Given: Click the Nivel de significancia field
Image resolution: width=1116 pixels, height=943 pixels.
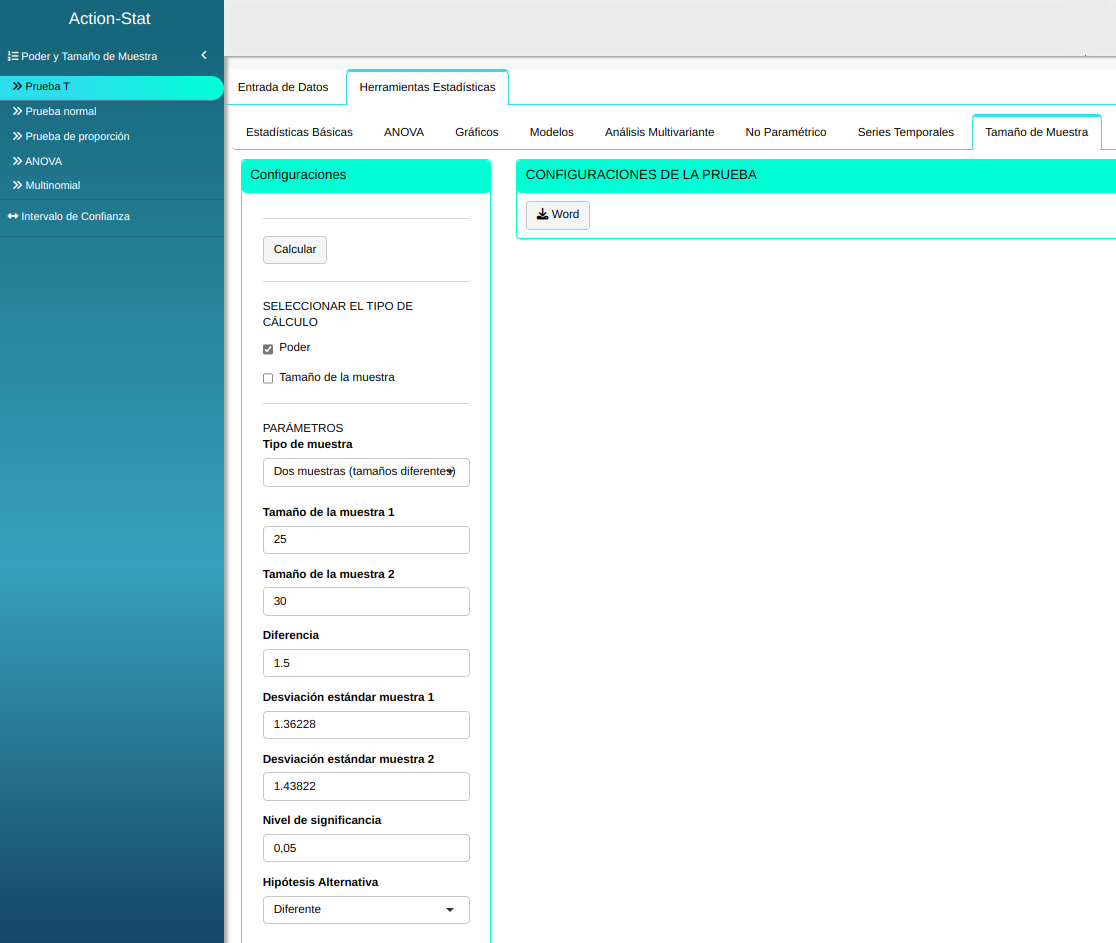Looking at the screenshot, I should [x=366, y=848].
